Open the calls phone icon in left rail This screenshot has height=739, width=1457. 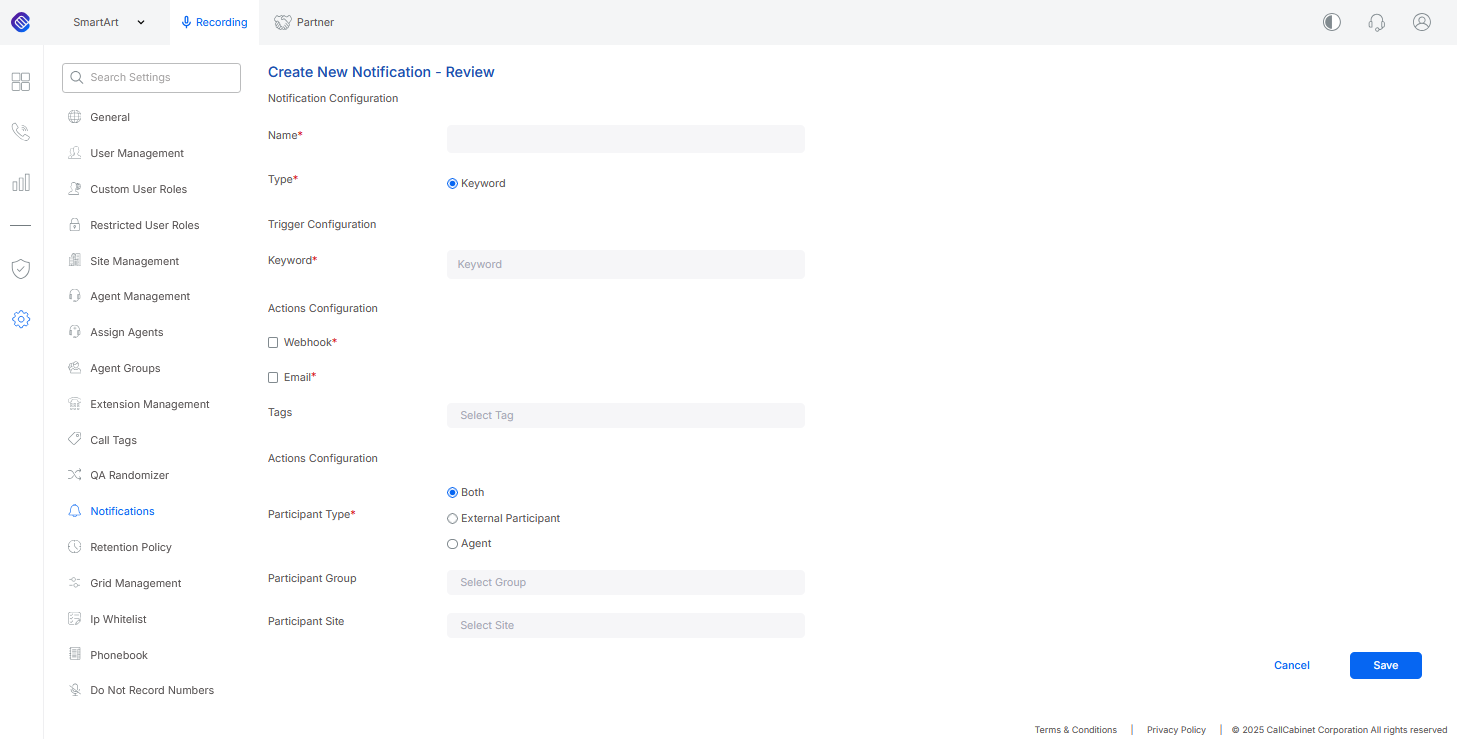point(21,132)
